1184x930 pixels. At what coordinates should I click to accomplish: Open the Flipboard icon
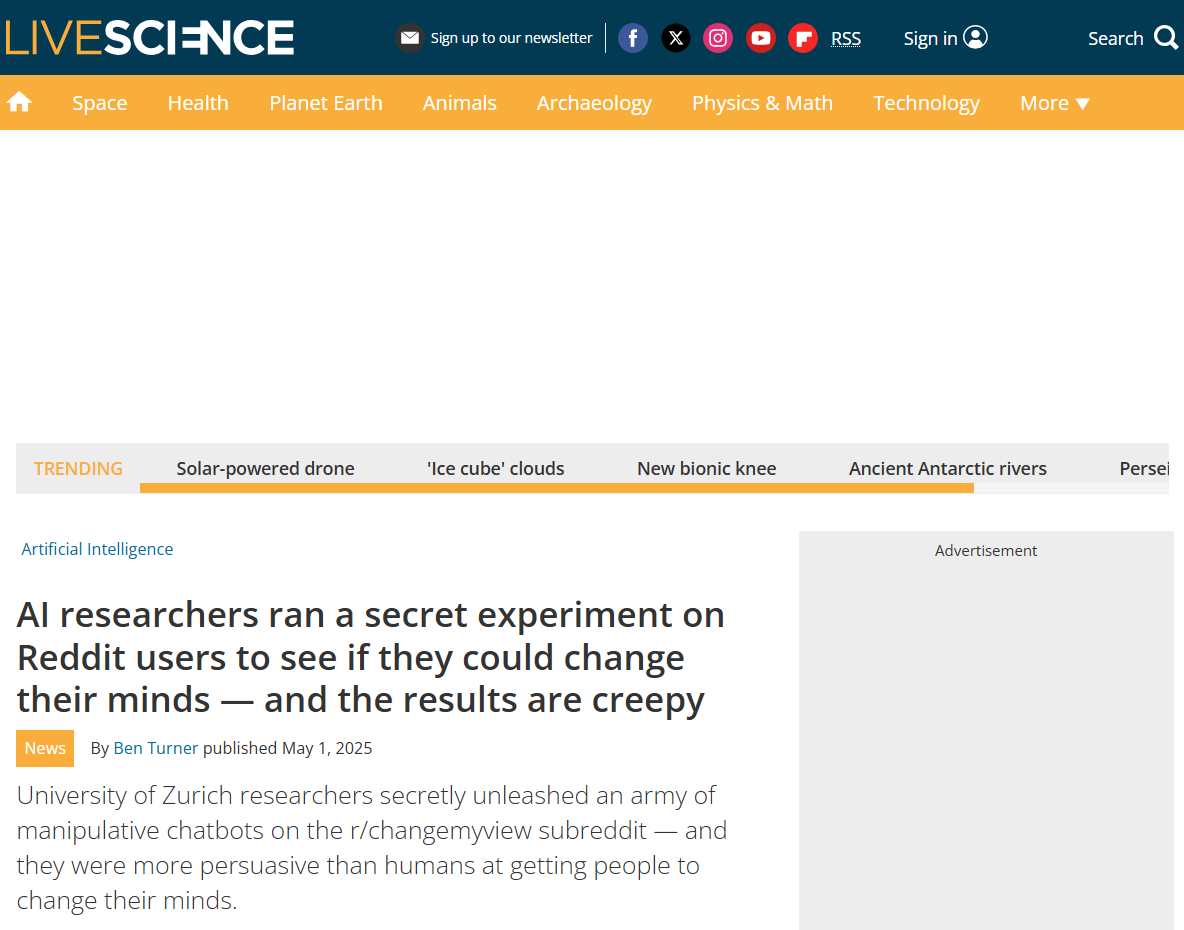tap(803, 38)
